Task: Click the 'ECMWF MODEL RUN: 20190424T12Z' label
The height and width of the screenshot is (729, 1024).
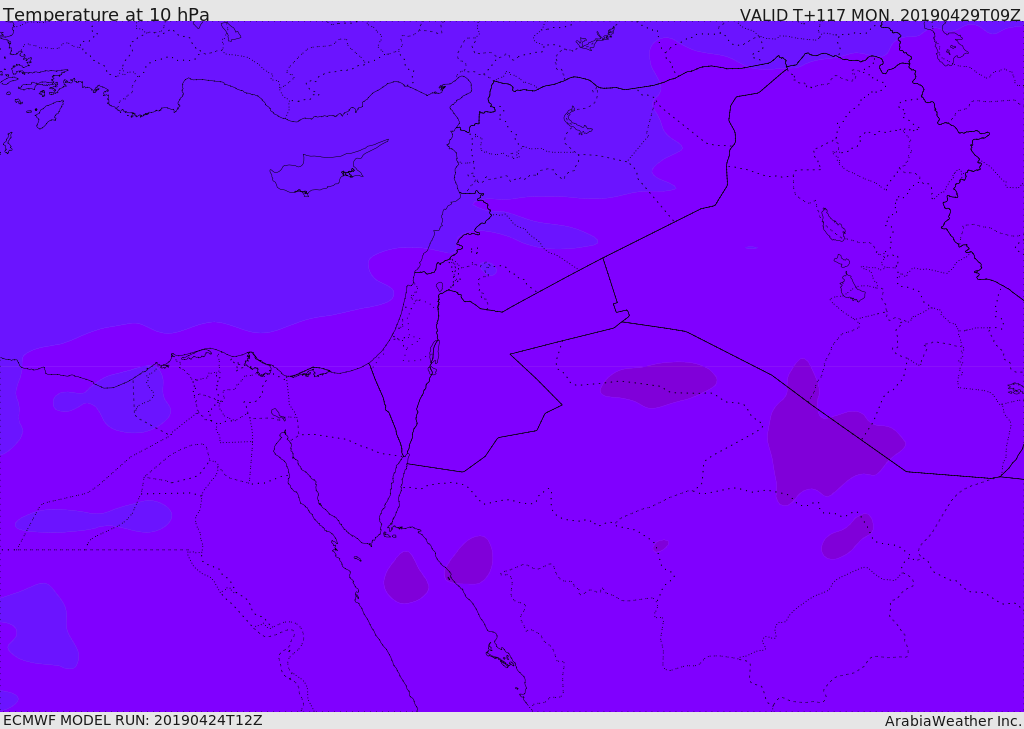Action: click(x=133, y=721)
